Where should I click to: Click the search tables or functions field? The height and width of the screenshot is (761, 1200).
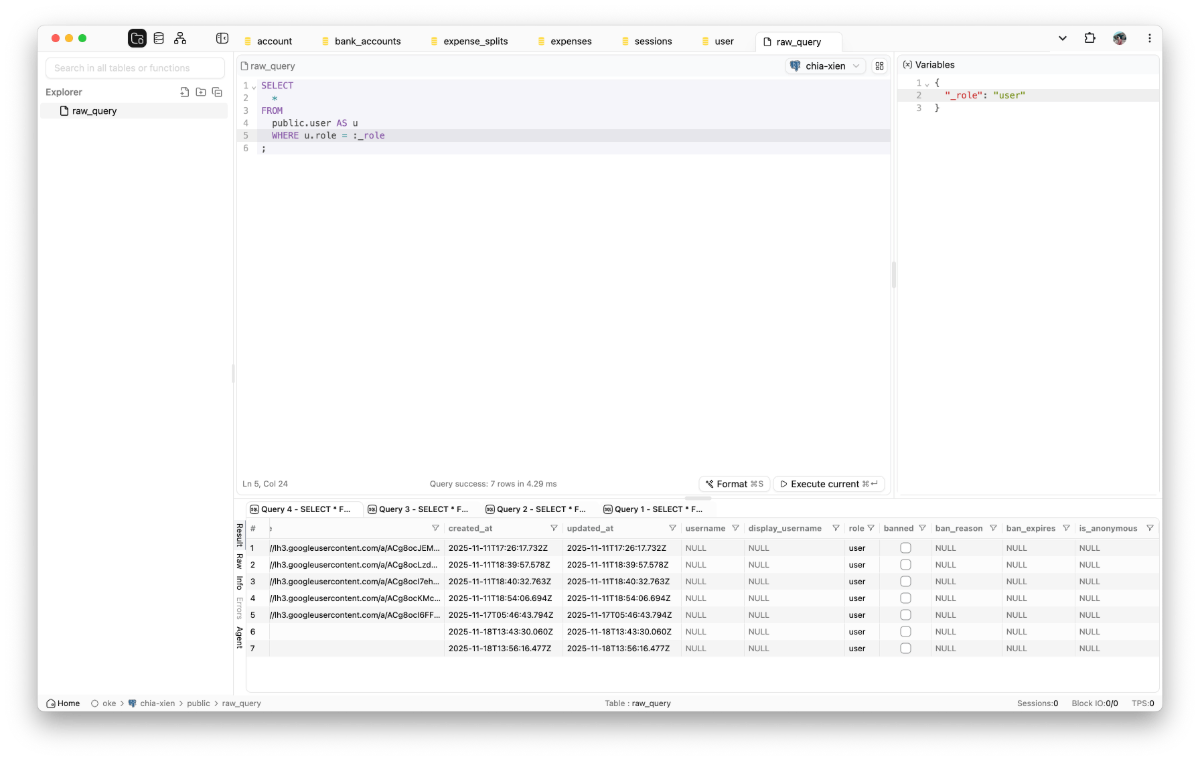coord(134,67)
